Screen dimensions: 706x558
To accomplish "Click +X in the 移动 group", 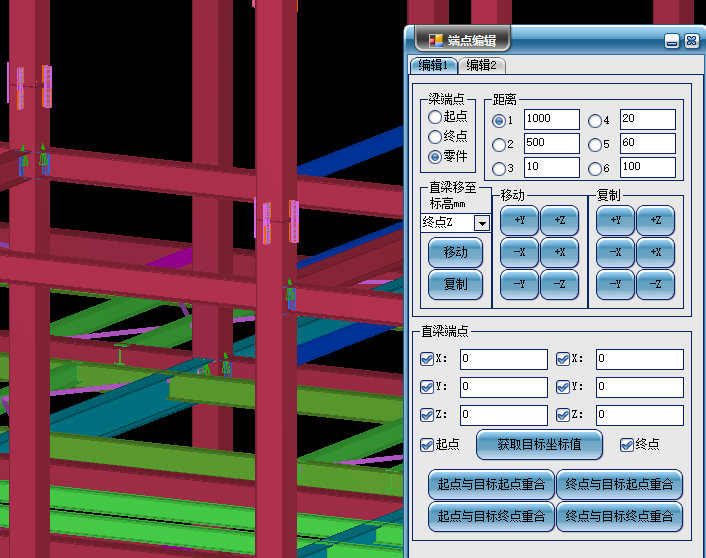I will tap(559, 252).
